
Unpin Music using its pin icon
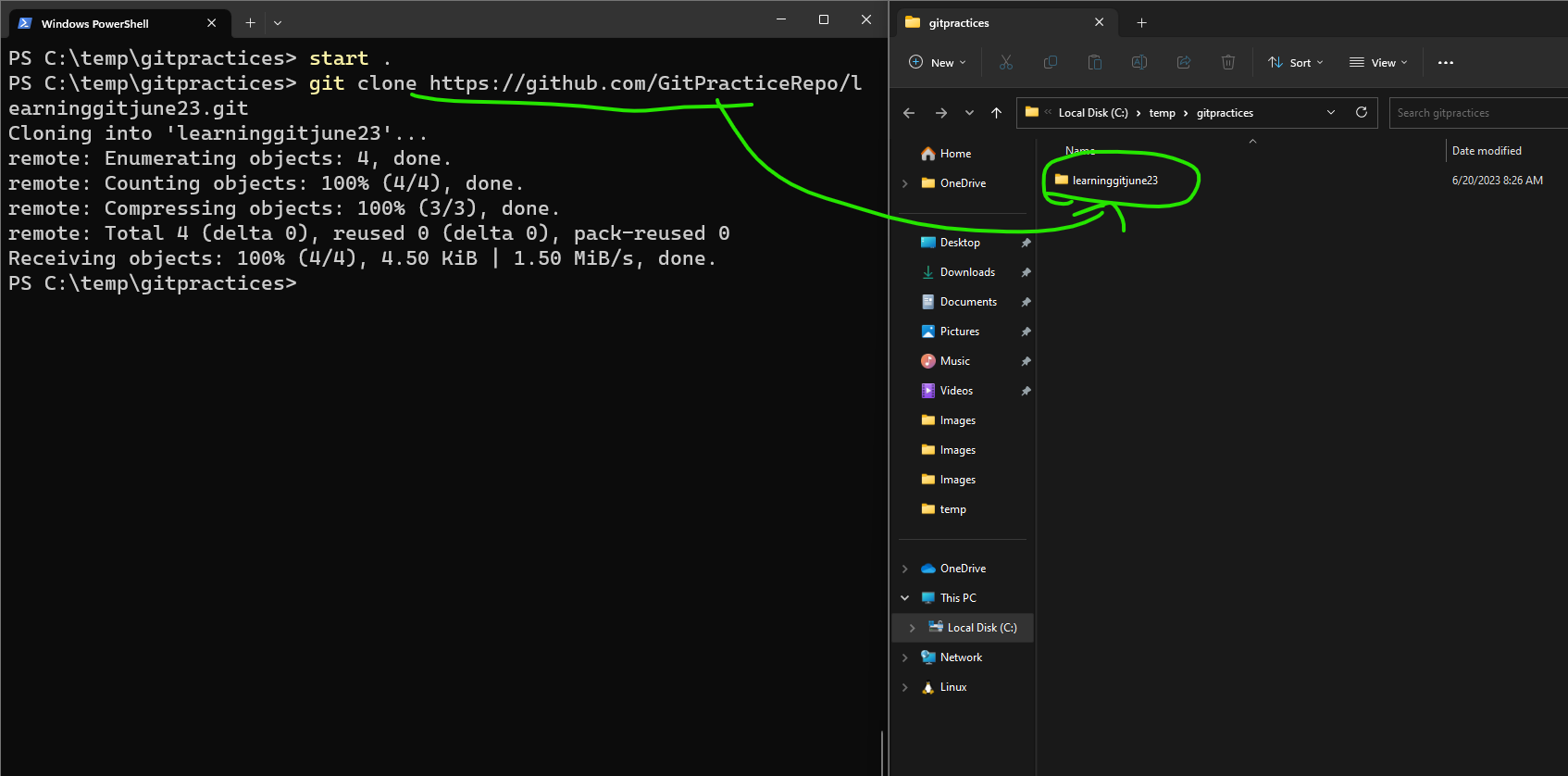tap(1026, 361)
